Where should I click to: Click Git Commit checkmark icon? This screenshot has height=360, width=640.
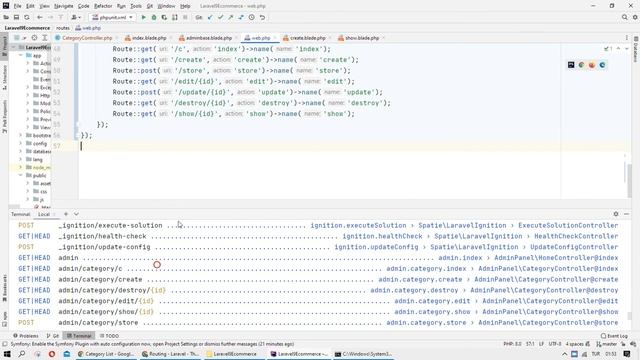[220, 18]
